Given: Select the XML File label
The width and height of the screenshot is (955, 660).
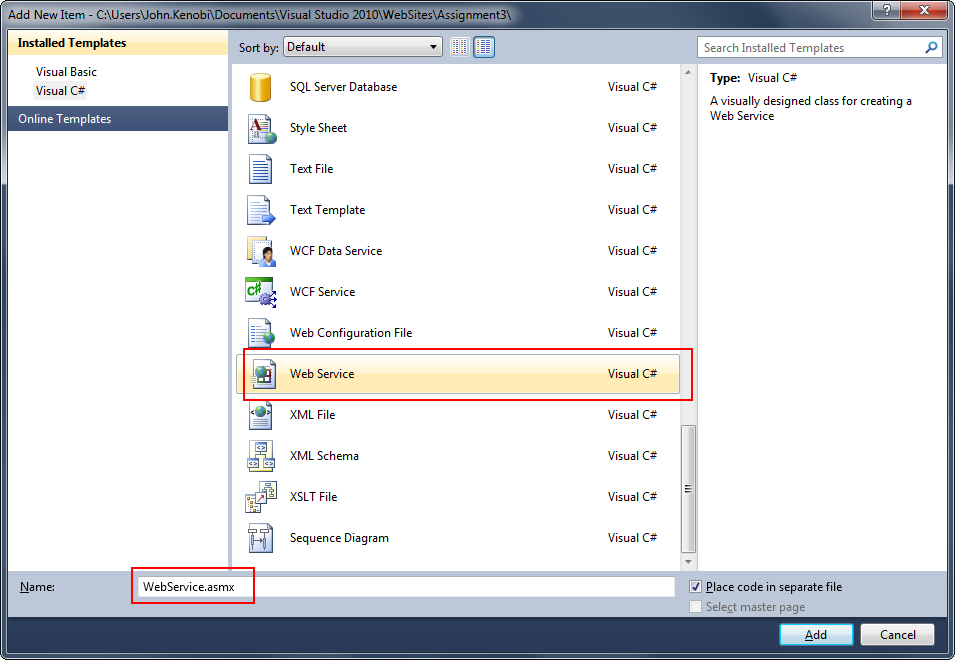Looking at the screenshot, I should [312, 415].
